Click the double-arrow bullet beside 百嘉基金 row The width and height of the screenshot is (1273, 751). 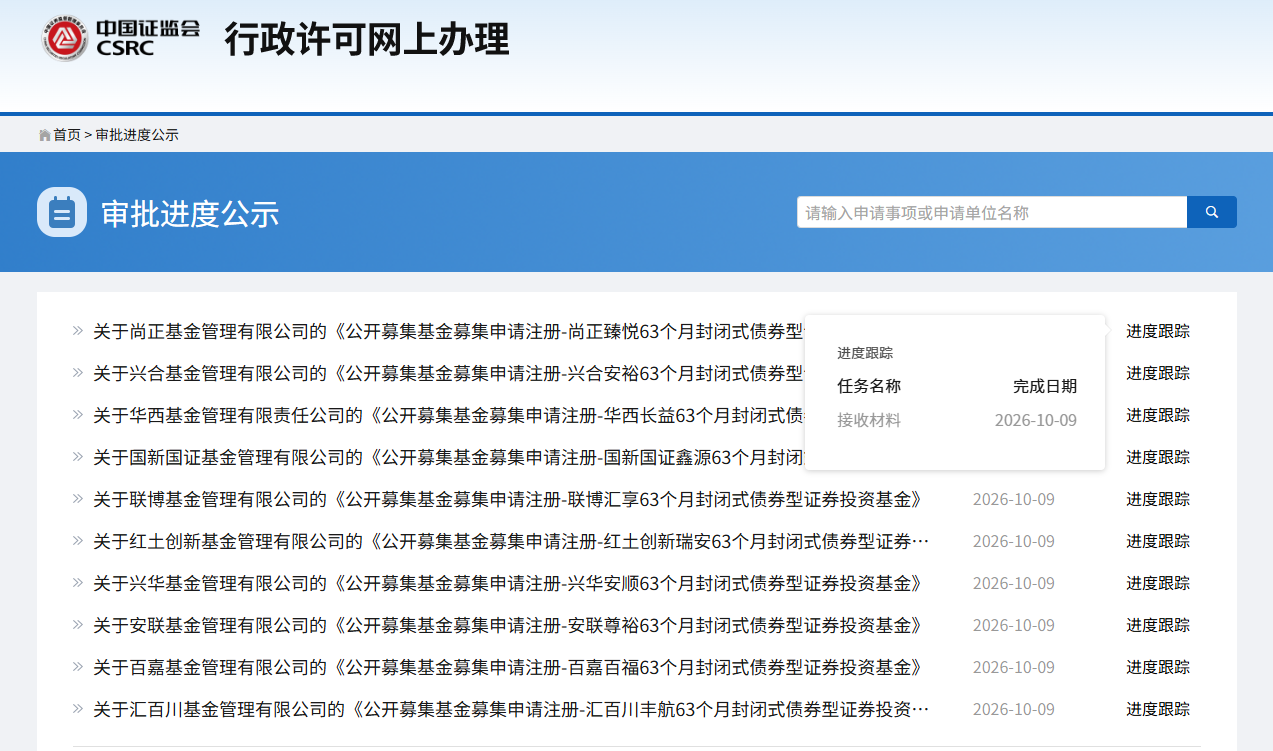[78, 666]
